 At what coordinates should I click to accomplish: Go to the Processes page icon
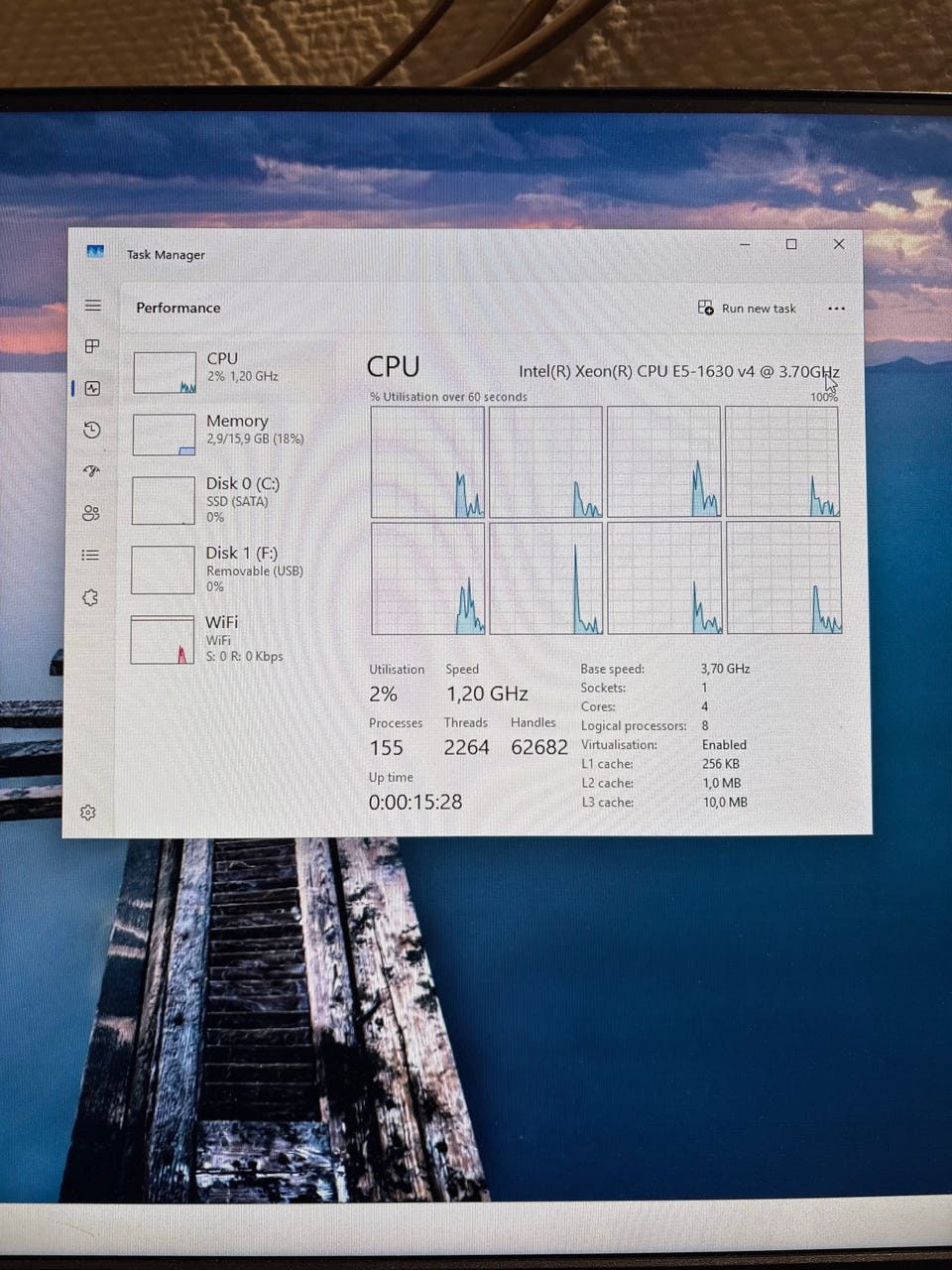coord(92,346)
